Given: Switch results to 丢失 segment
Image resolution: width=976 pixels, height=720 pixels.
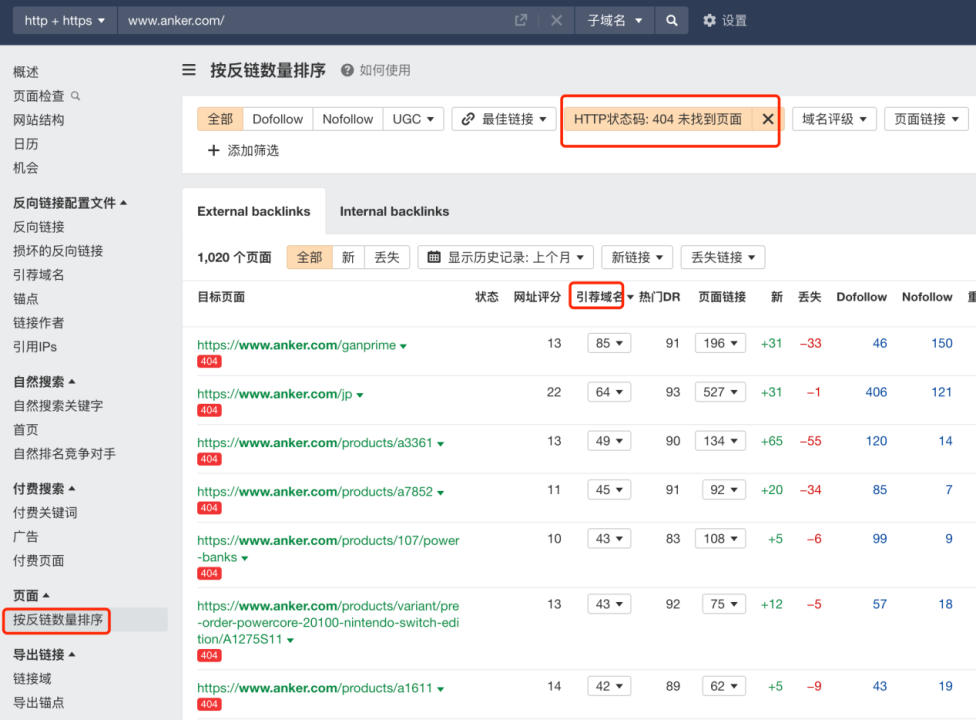Looking at the screenshot, I should tap(386, 257).
